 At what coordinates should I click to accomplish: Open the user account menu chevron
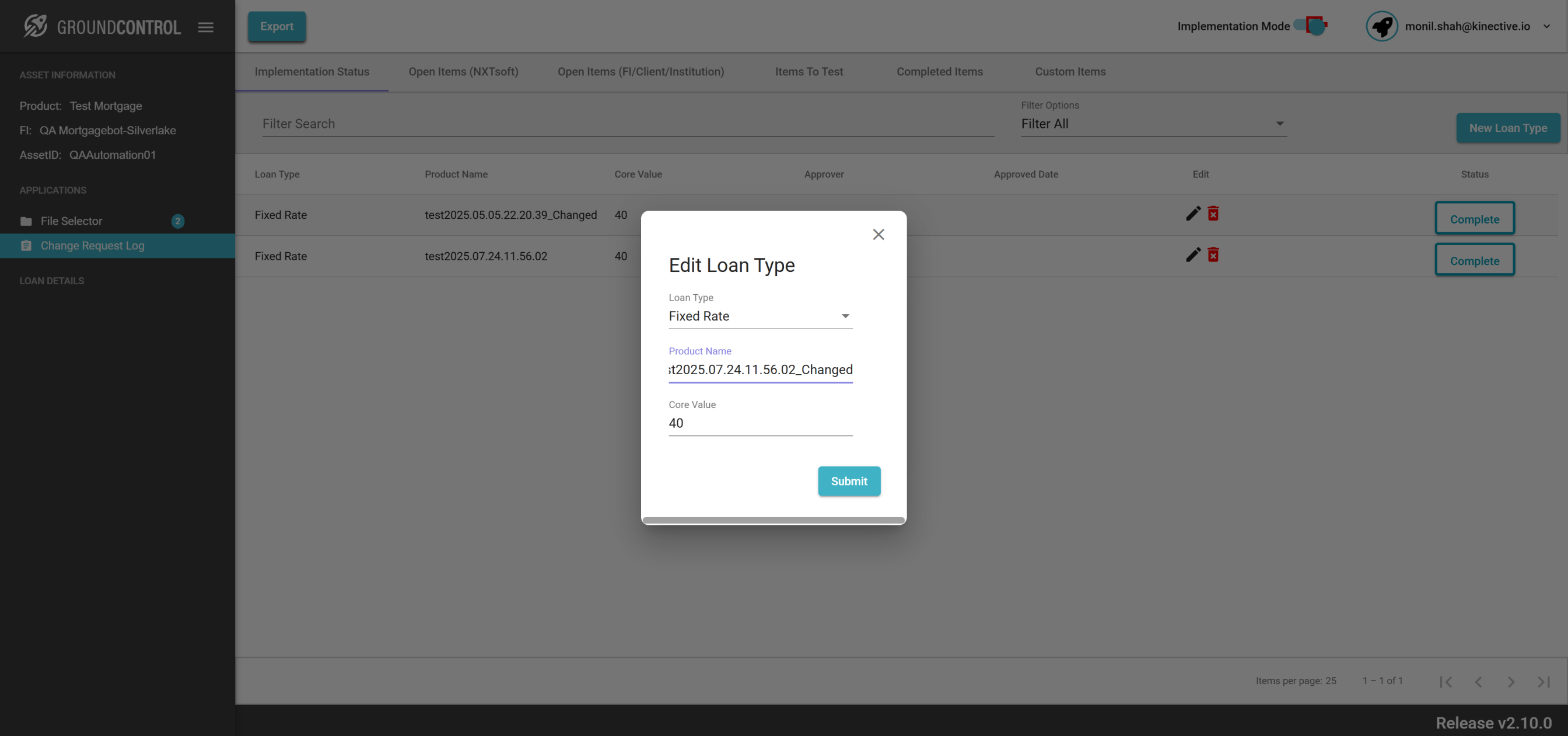click(x=1546, y=26)
